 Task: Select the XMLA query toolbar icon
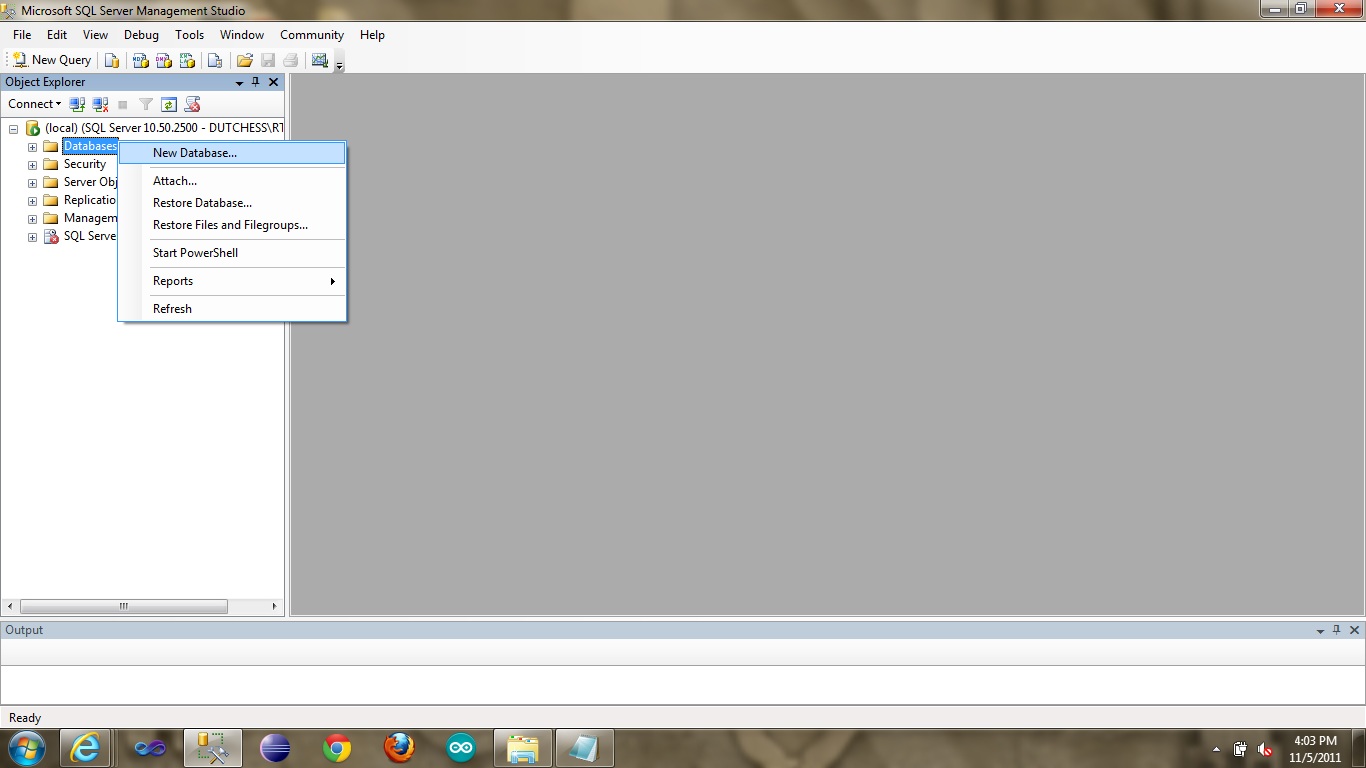coord(188,60)
